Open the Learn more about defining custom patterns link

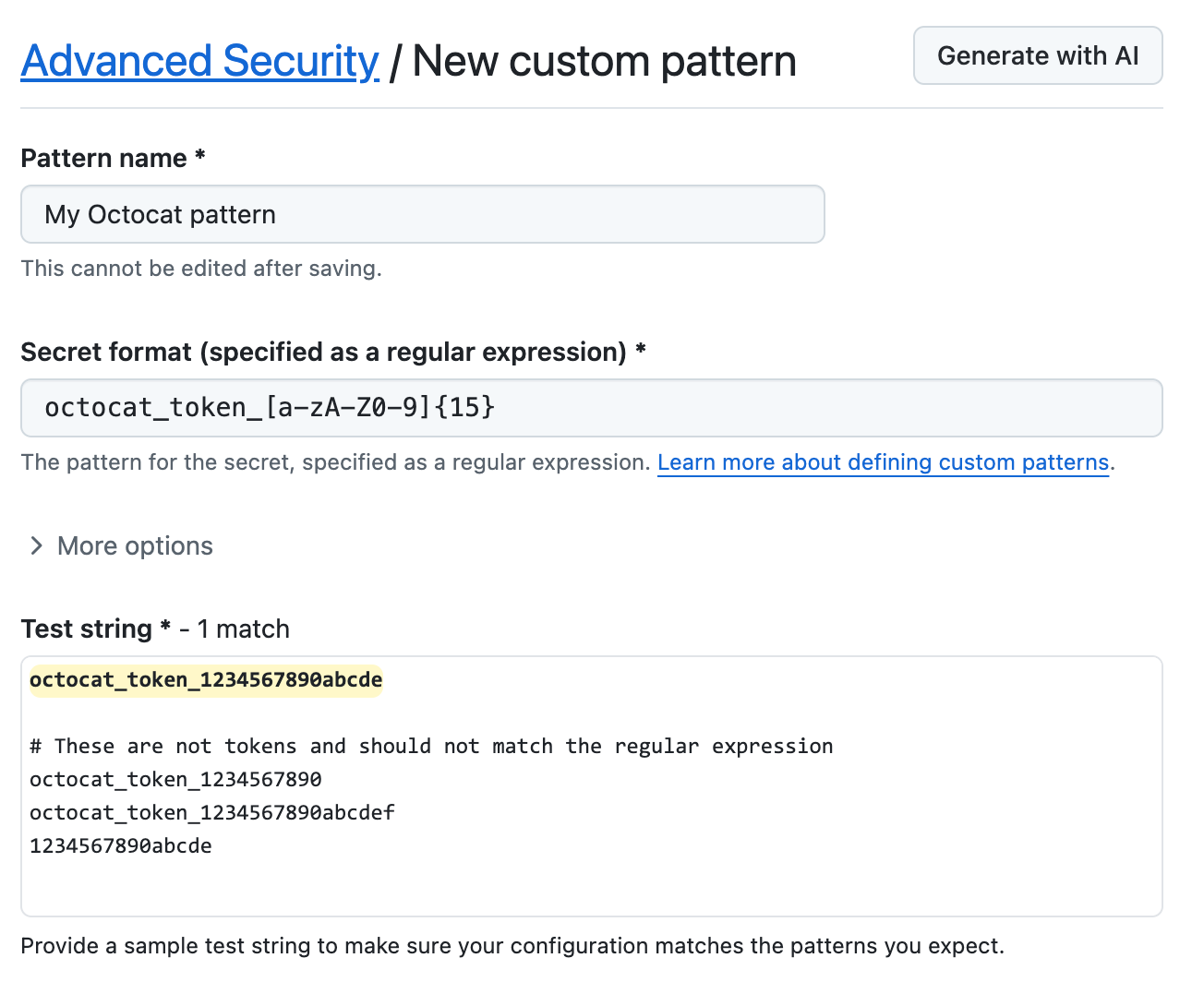[883, 461]
